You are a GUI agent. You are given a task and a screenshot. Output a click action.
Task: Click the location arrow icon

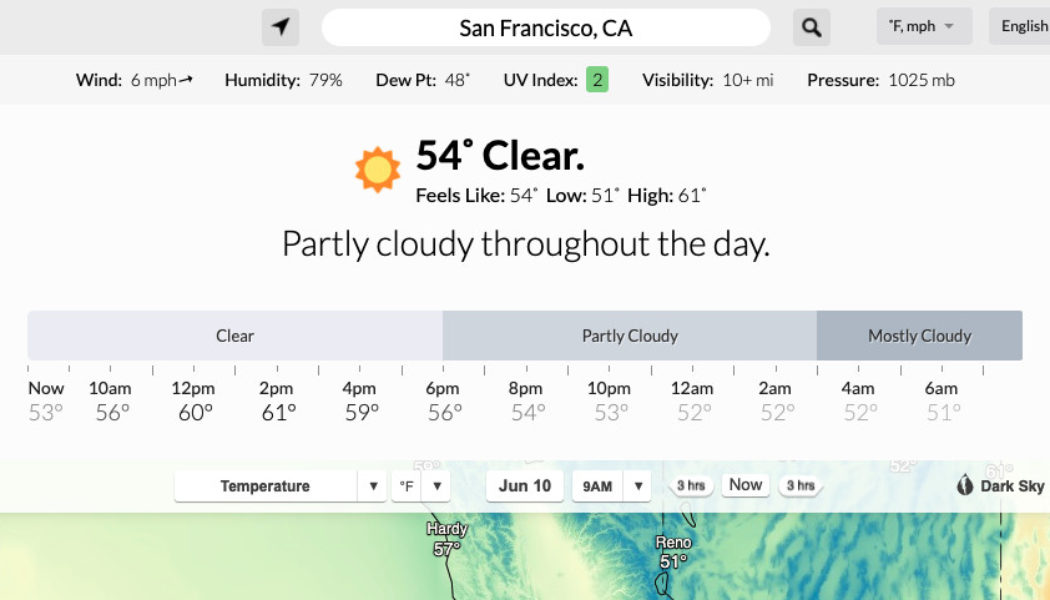pyautogui.click(x=281, y=27)
